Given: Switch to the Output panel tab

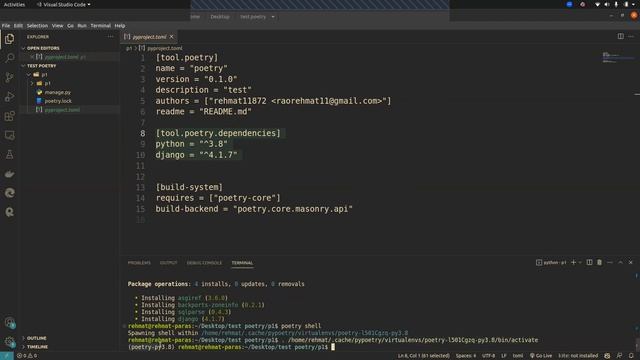Looking at the screenshot, I should [x=168, y=263].
